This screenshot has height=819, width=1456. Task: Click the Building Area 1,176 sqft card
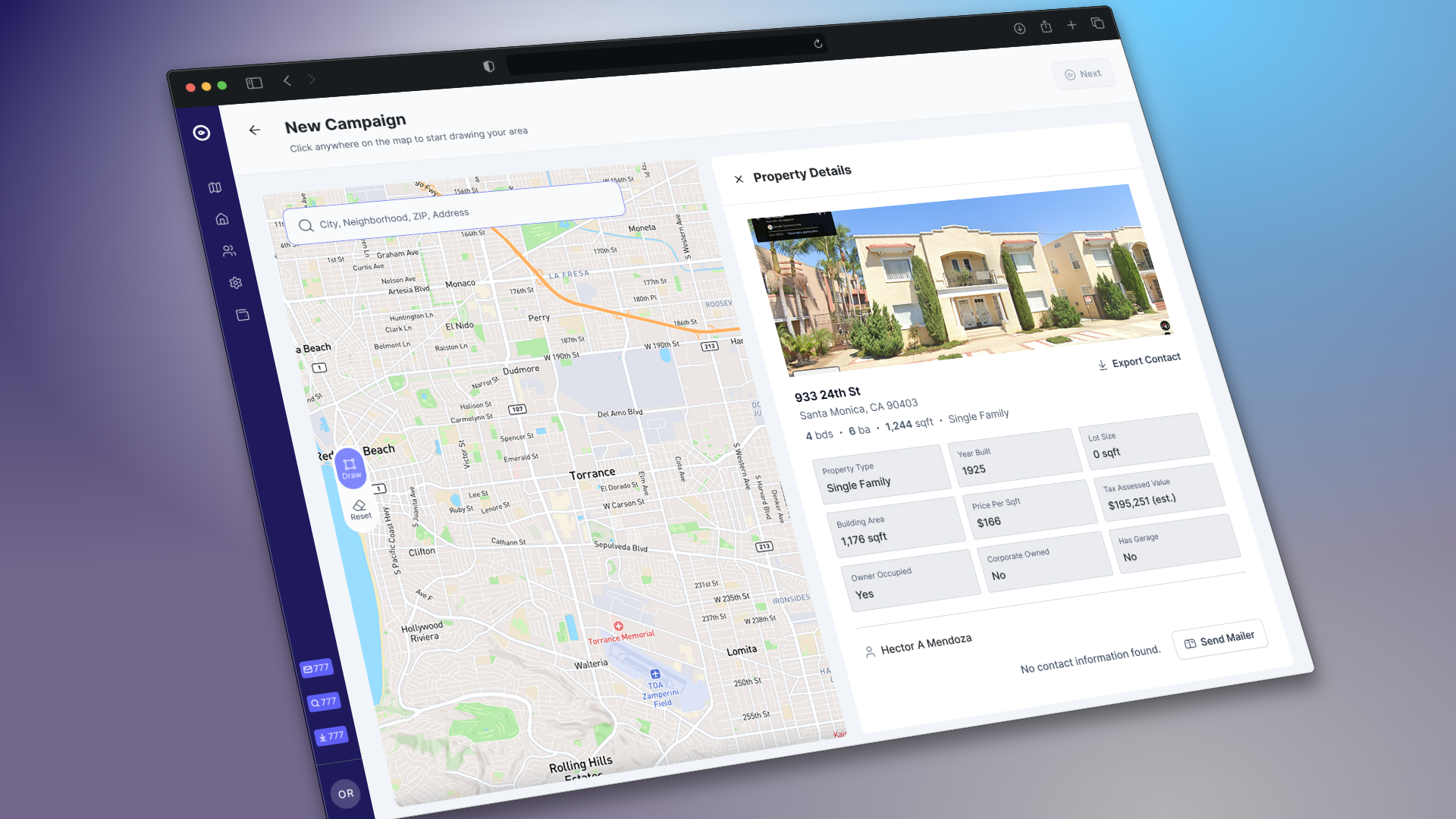coord(896,529)
